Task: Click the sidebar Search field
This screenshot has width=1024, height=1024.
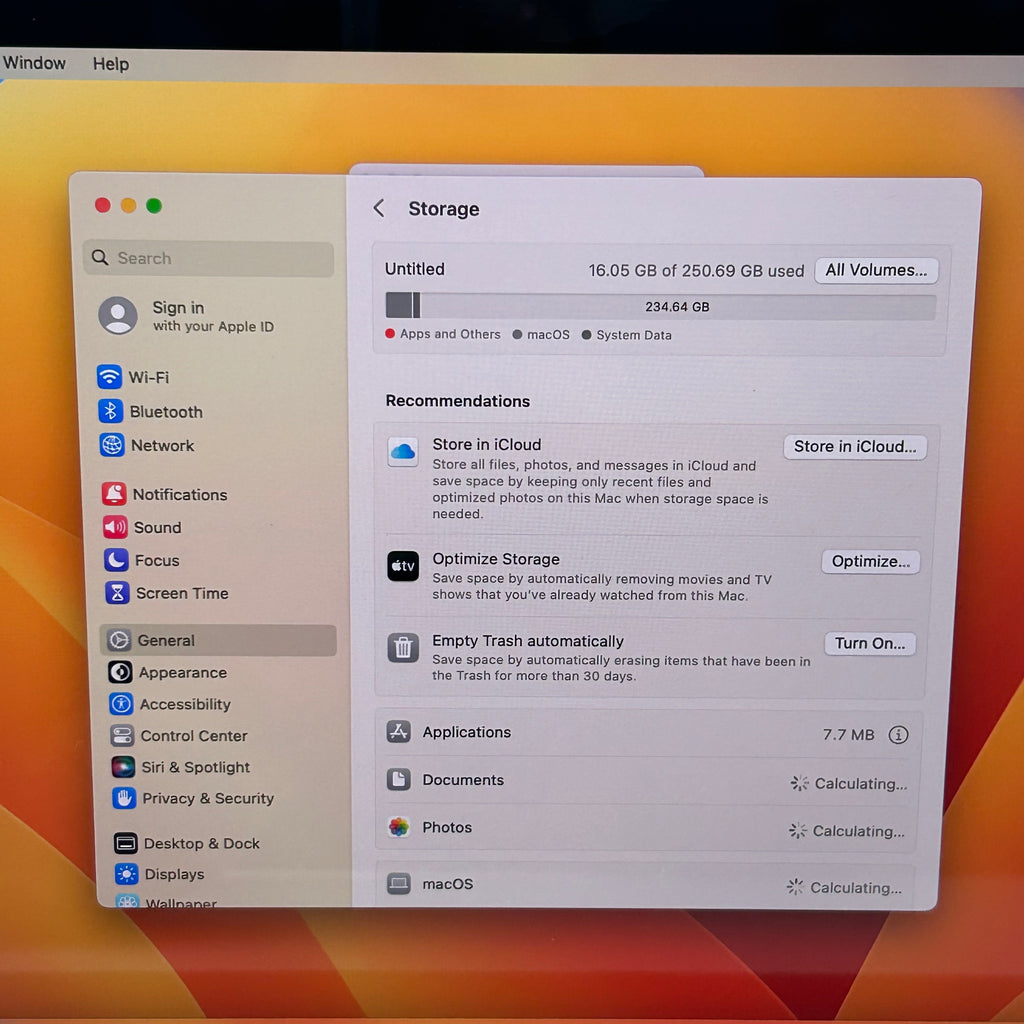Action: pos(208,258)
